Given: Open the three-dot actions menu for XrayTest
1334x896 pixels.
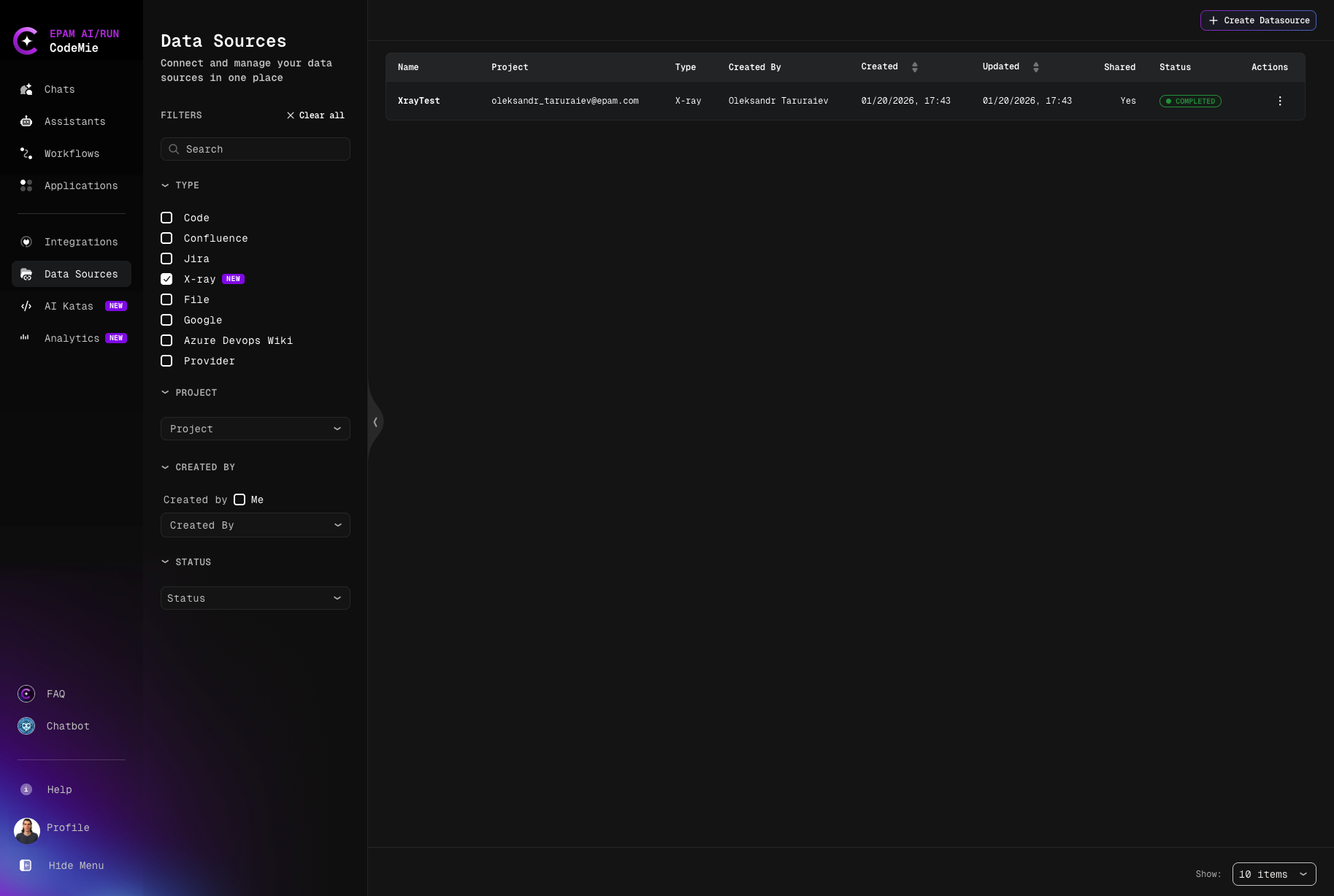Looking at the screenshot, I should point(1279,102).
